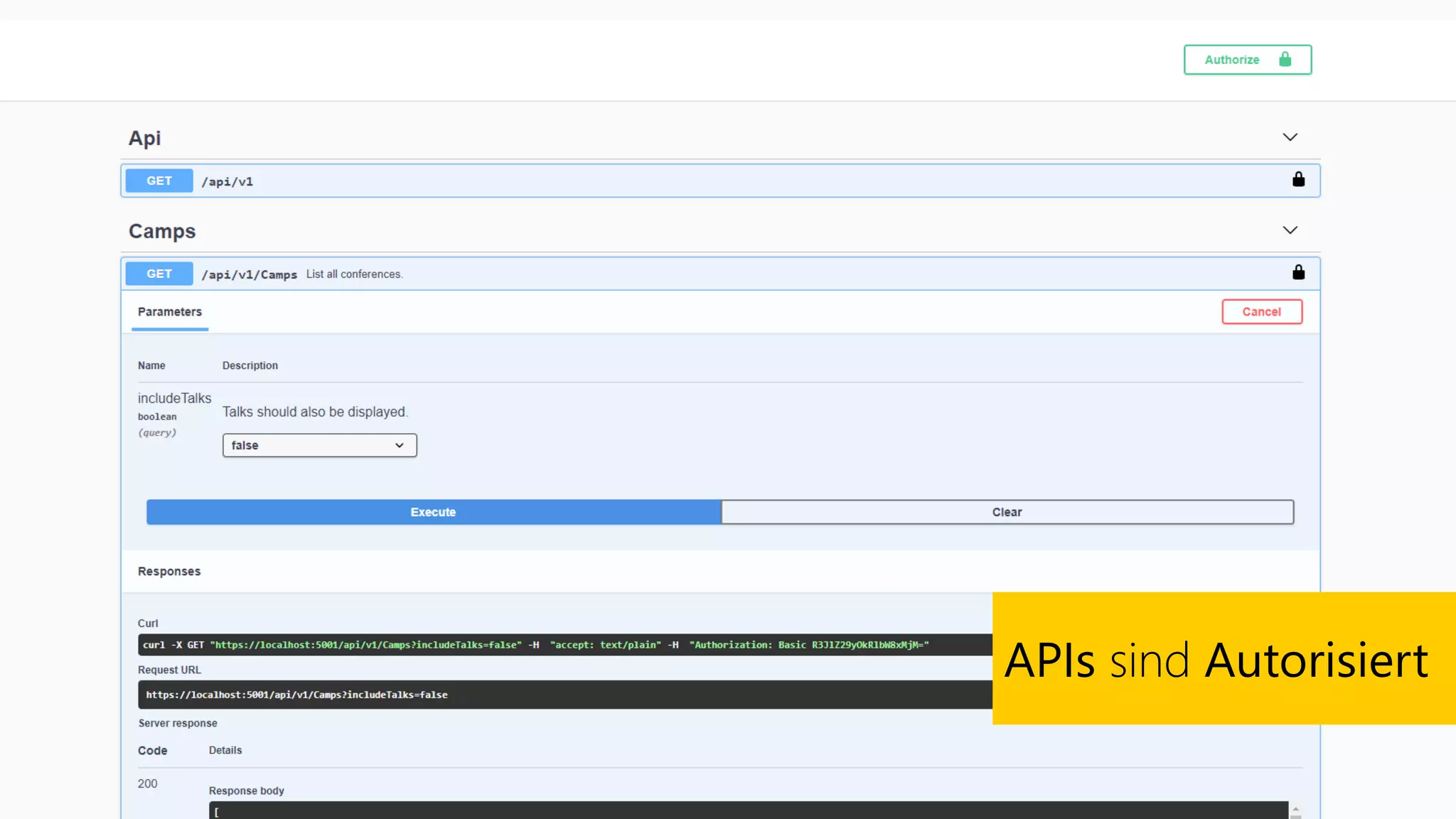Click the Api section heading
This screenshot has width=1456, height=819.
click(145, 138)
